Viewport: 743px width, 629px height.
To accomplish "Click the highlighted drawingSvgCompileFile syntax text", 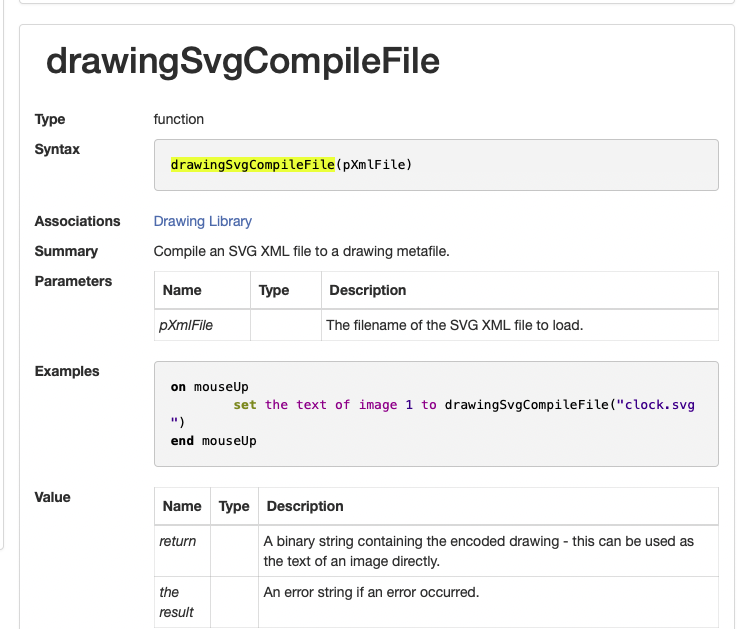I will pyautogui.click(x=252, y=165).
